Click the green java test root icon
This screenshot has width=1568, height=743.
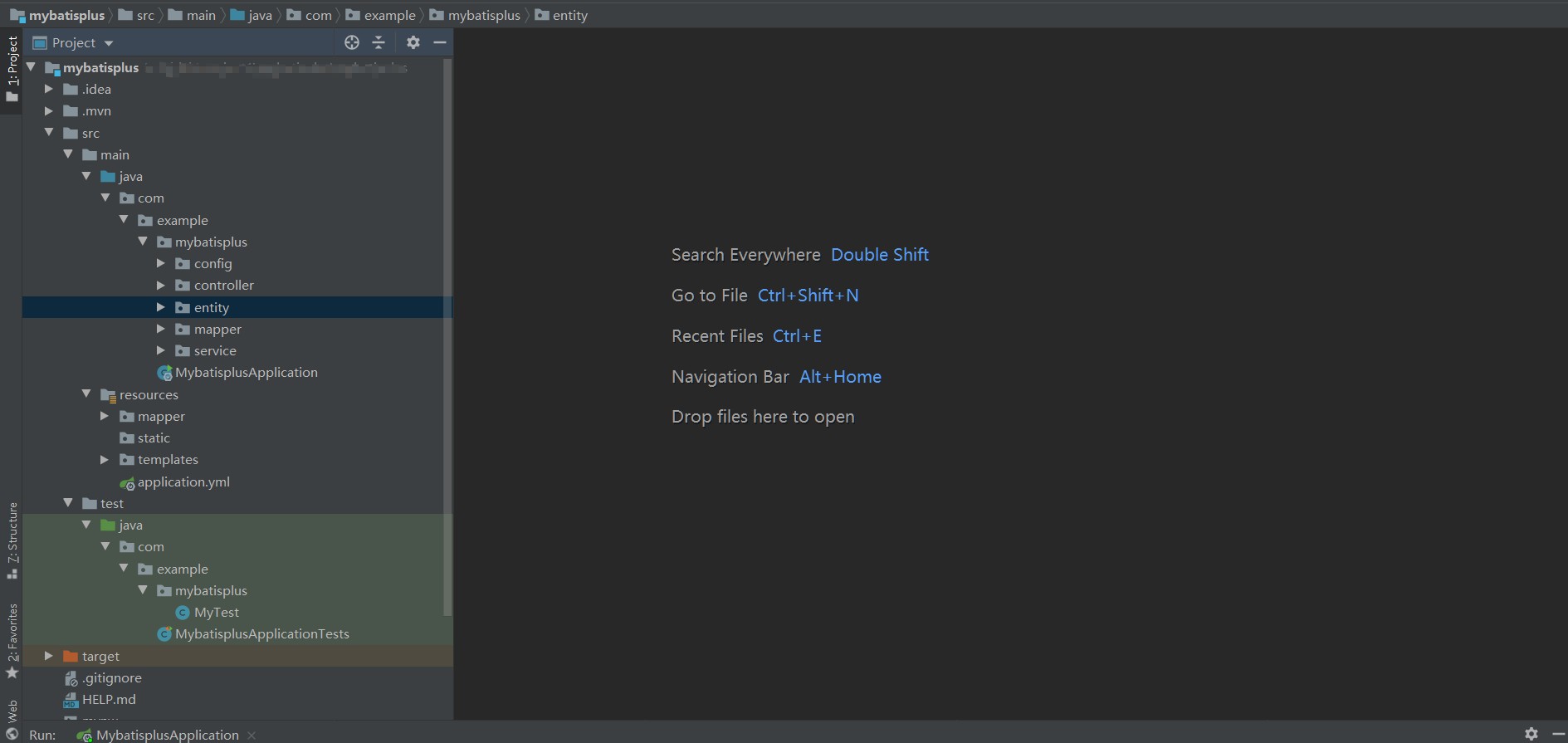click(108, 525)
